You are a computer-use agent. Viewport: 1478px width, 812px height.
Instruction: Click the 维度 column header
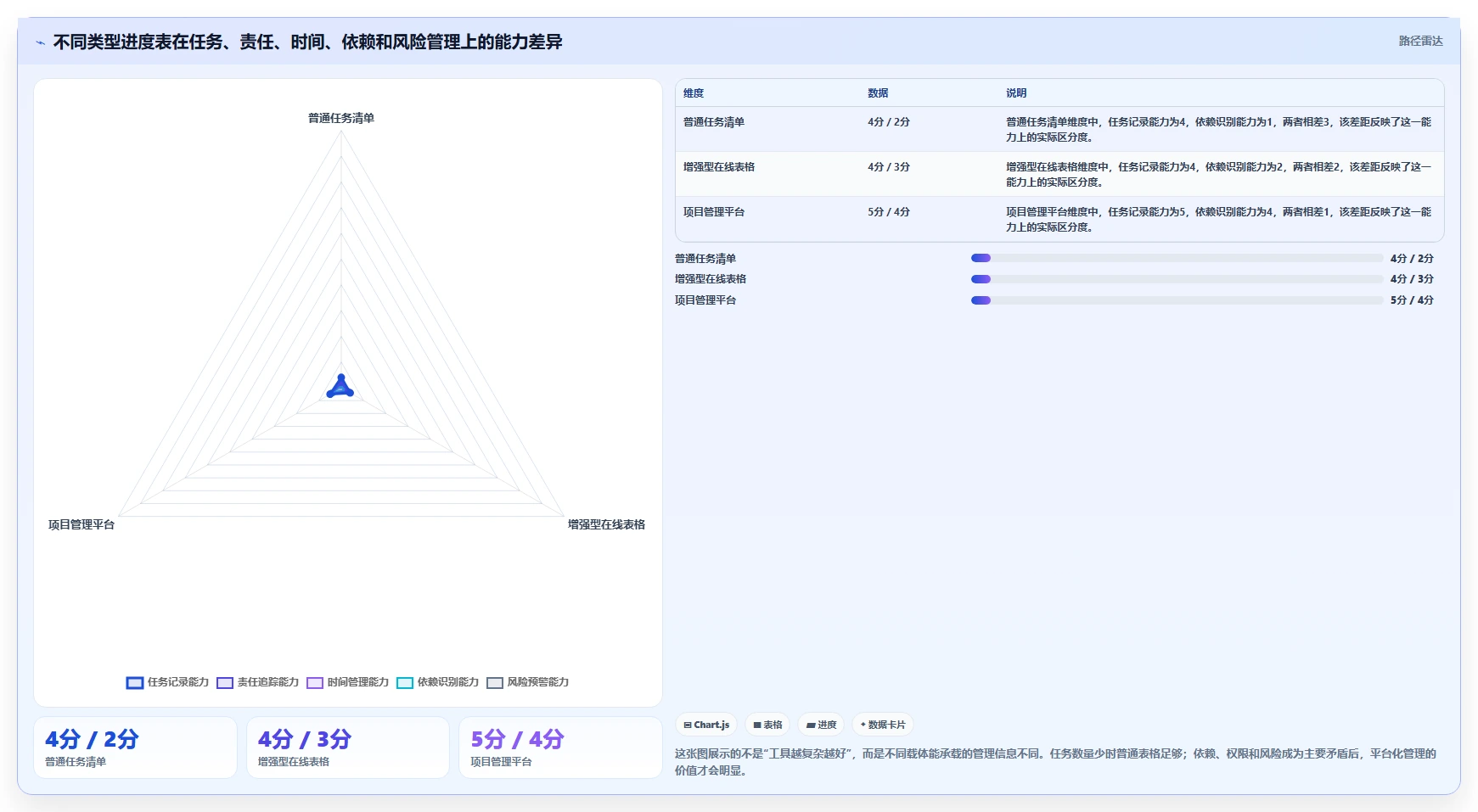point(694,93)
